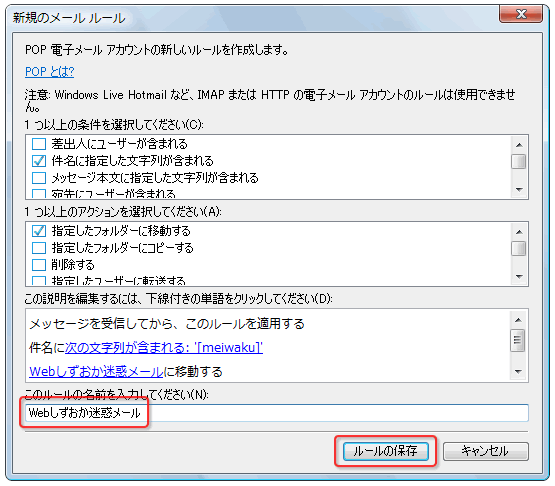555x486 pixels.
Task: Click actions list scroll down arrow
Action: pos(519,277)
